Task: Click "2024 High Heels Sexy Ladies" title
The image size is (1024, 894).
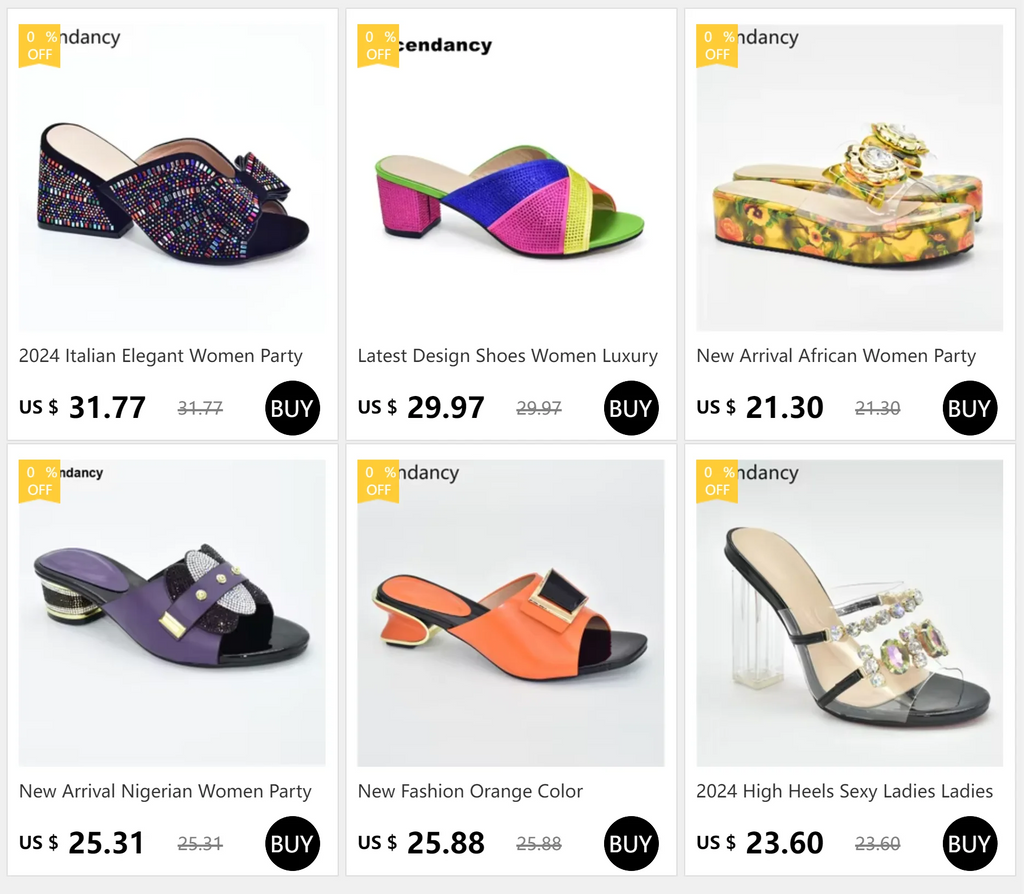Action: 845,791
